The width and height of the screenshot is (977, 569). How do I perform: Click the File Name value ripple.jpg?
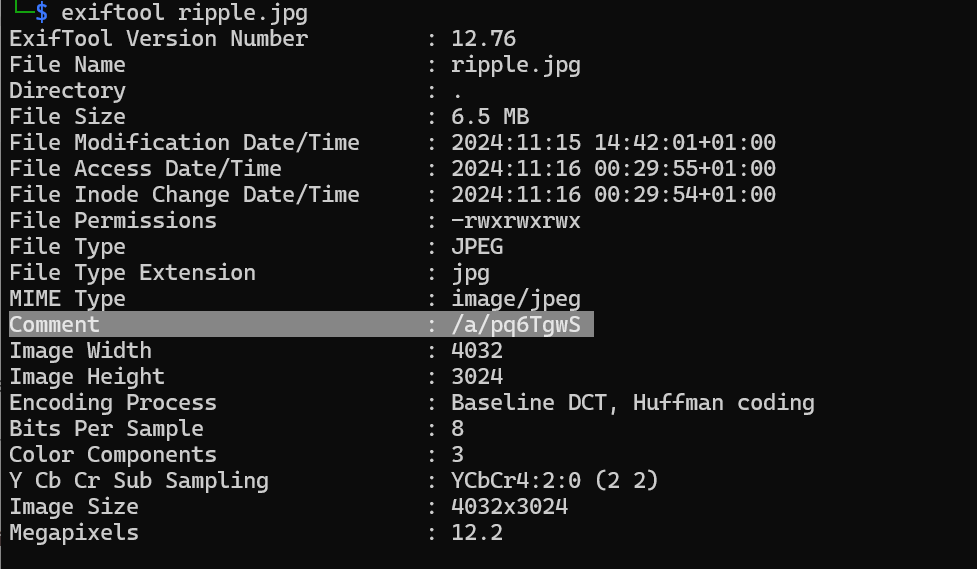tap(515, 65)
